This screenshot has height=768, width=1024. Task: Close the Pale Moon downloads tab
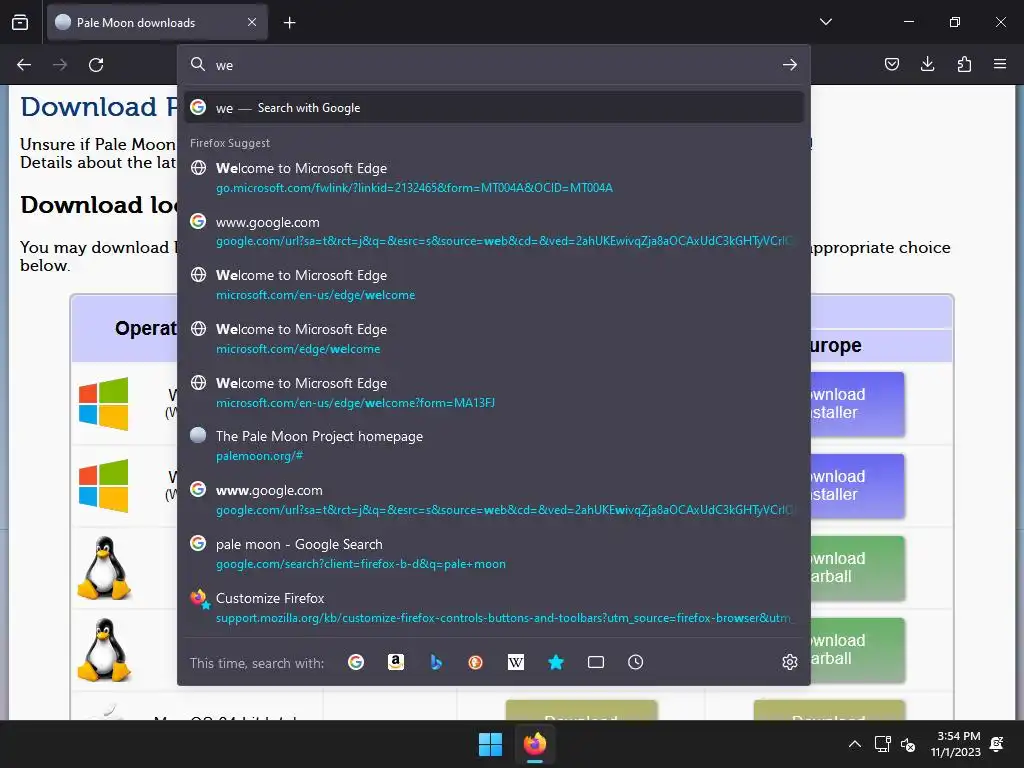tap(252, 22)
